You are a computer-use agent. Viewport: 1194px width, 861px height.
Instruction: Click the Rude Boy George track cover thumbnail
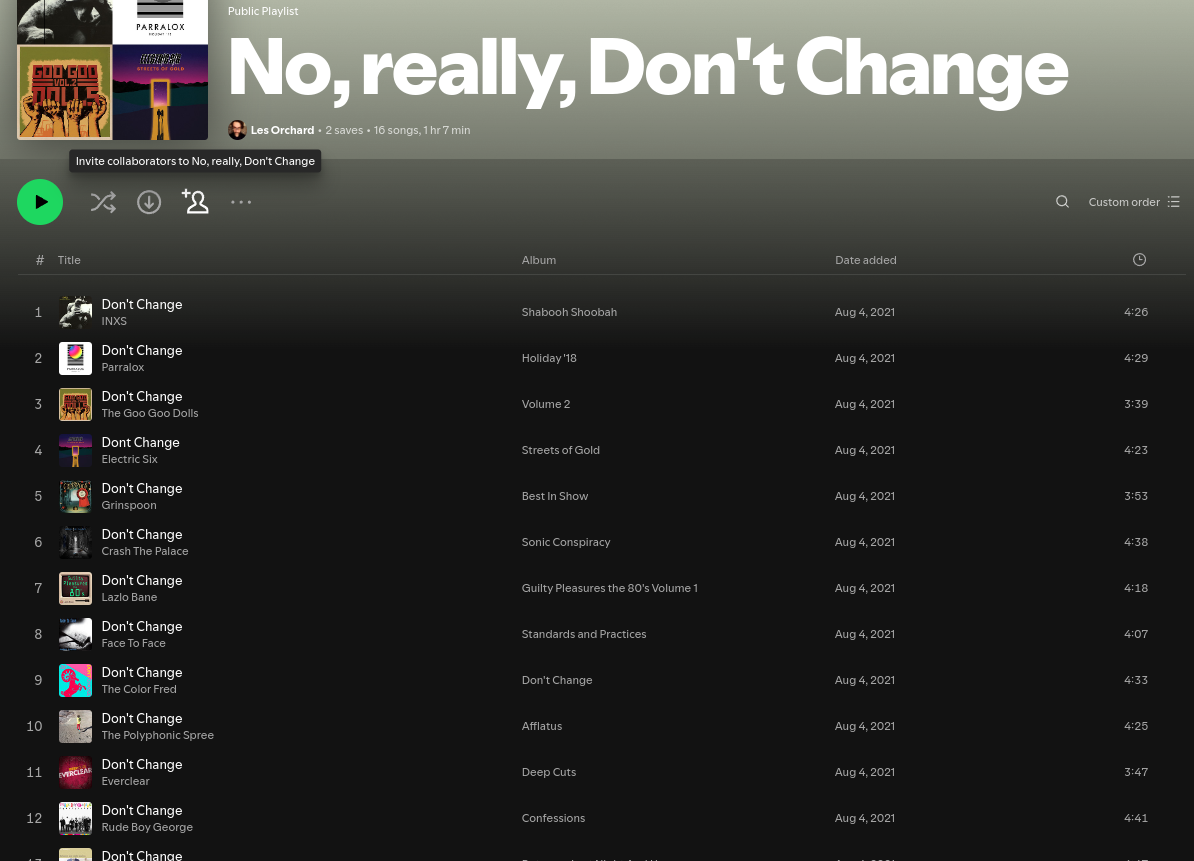pos(75,818)
